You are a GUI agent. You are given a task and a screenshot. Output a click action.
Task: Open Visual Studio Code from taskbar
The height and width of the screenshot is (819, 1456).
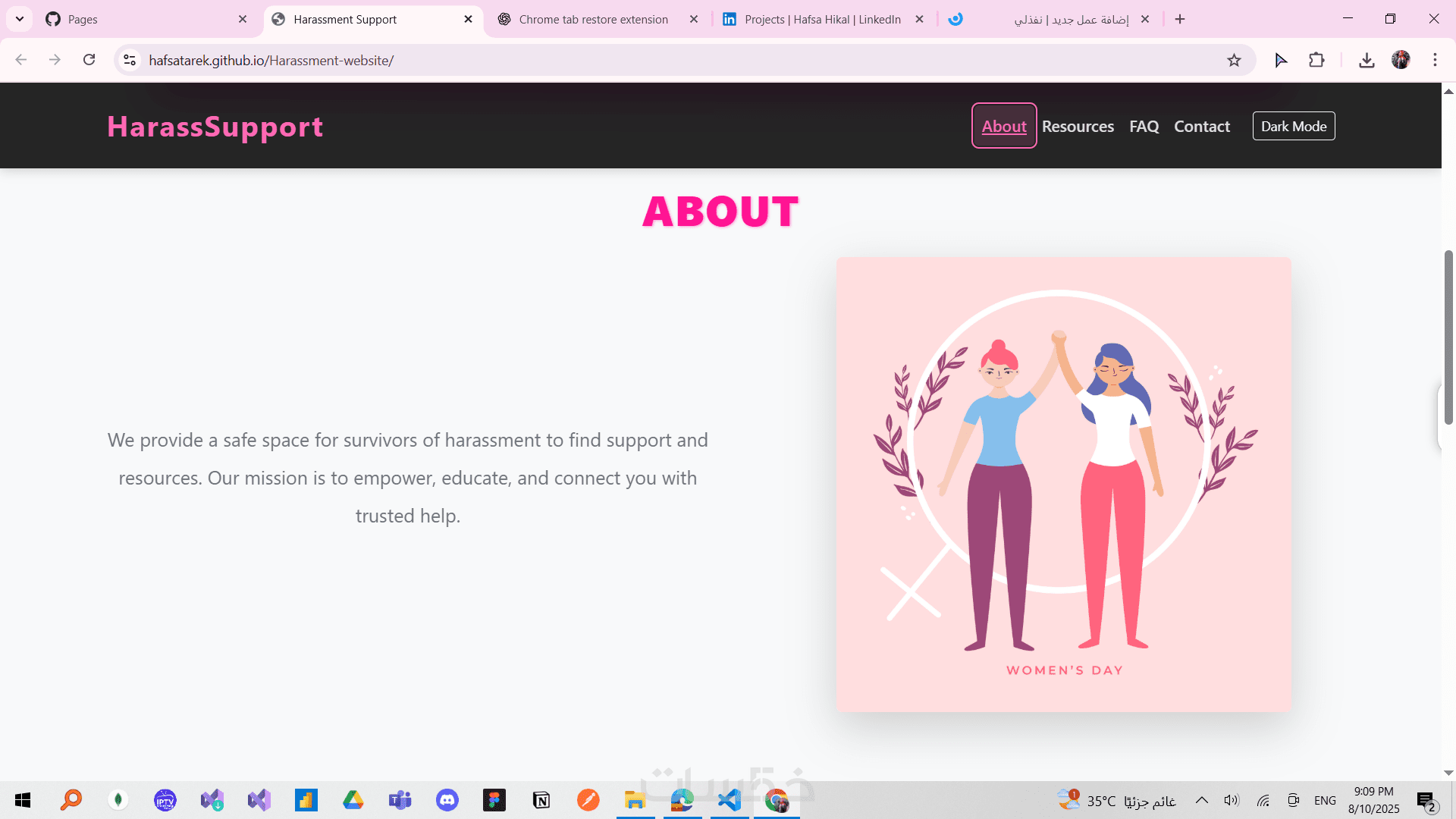coord(730,800)
